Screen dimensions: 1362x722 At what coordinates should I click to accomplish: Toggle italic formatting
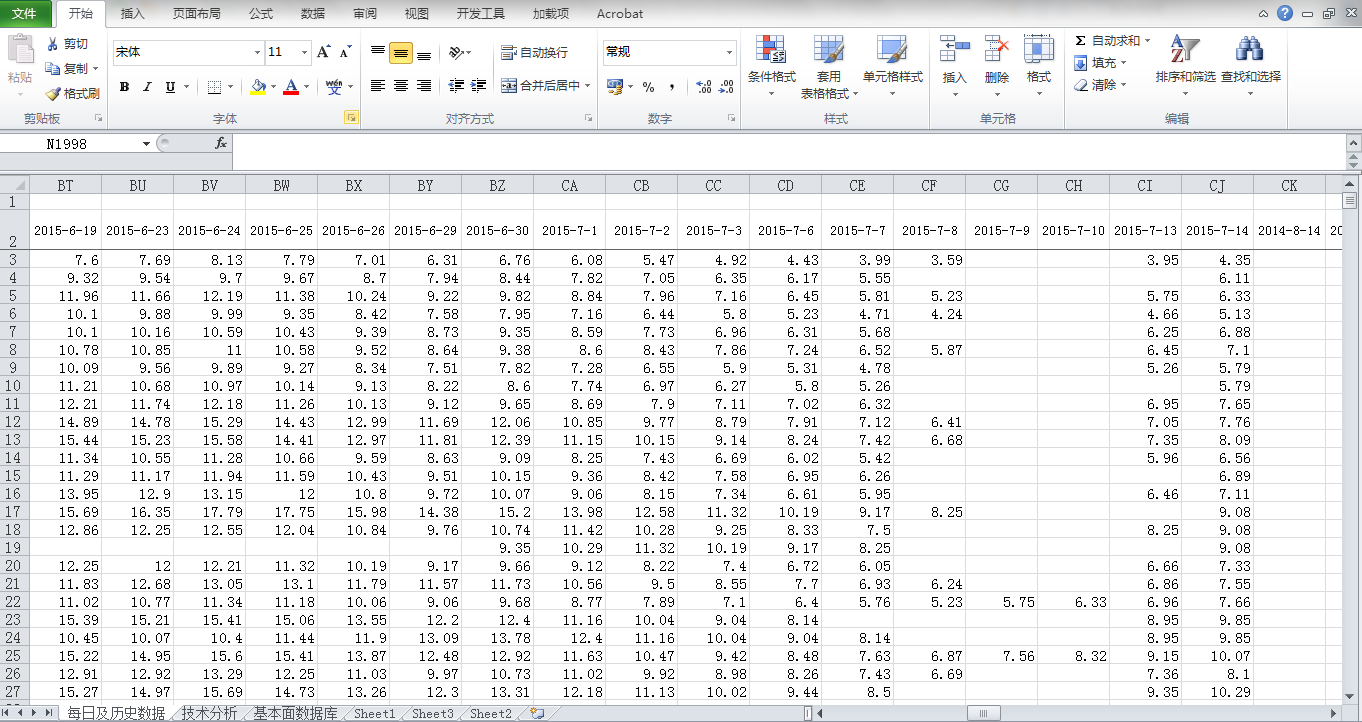147,87
